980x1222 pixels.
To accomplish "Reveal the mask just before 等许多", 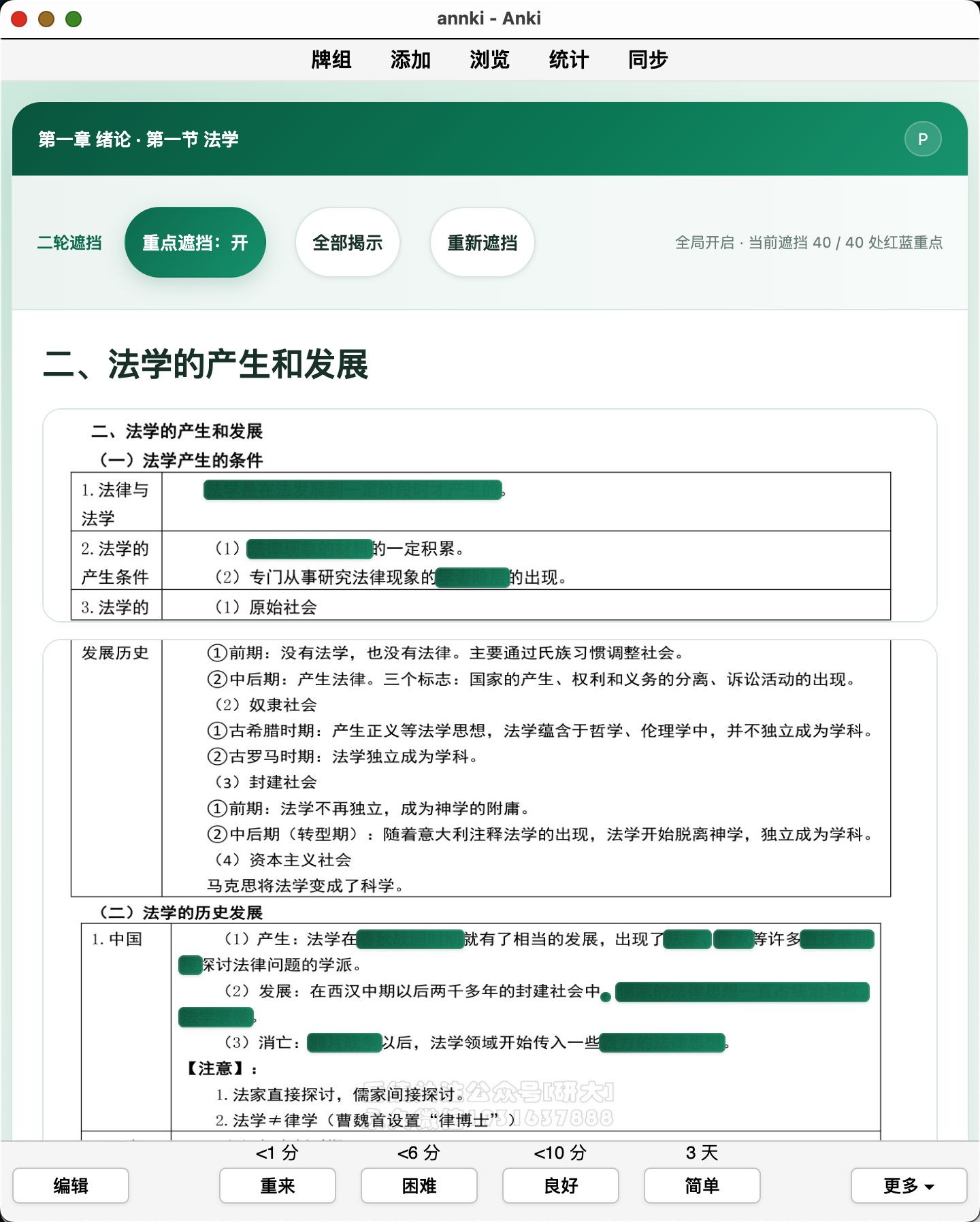I will tap(734, 940).
